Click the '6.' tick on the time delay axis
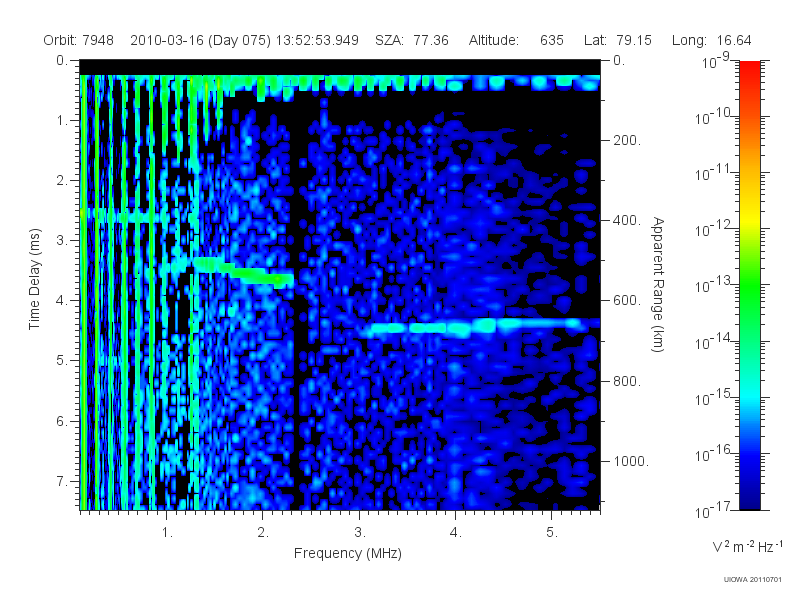This screenshot has height=600, width=800. pos(62,421)
